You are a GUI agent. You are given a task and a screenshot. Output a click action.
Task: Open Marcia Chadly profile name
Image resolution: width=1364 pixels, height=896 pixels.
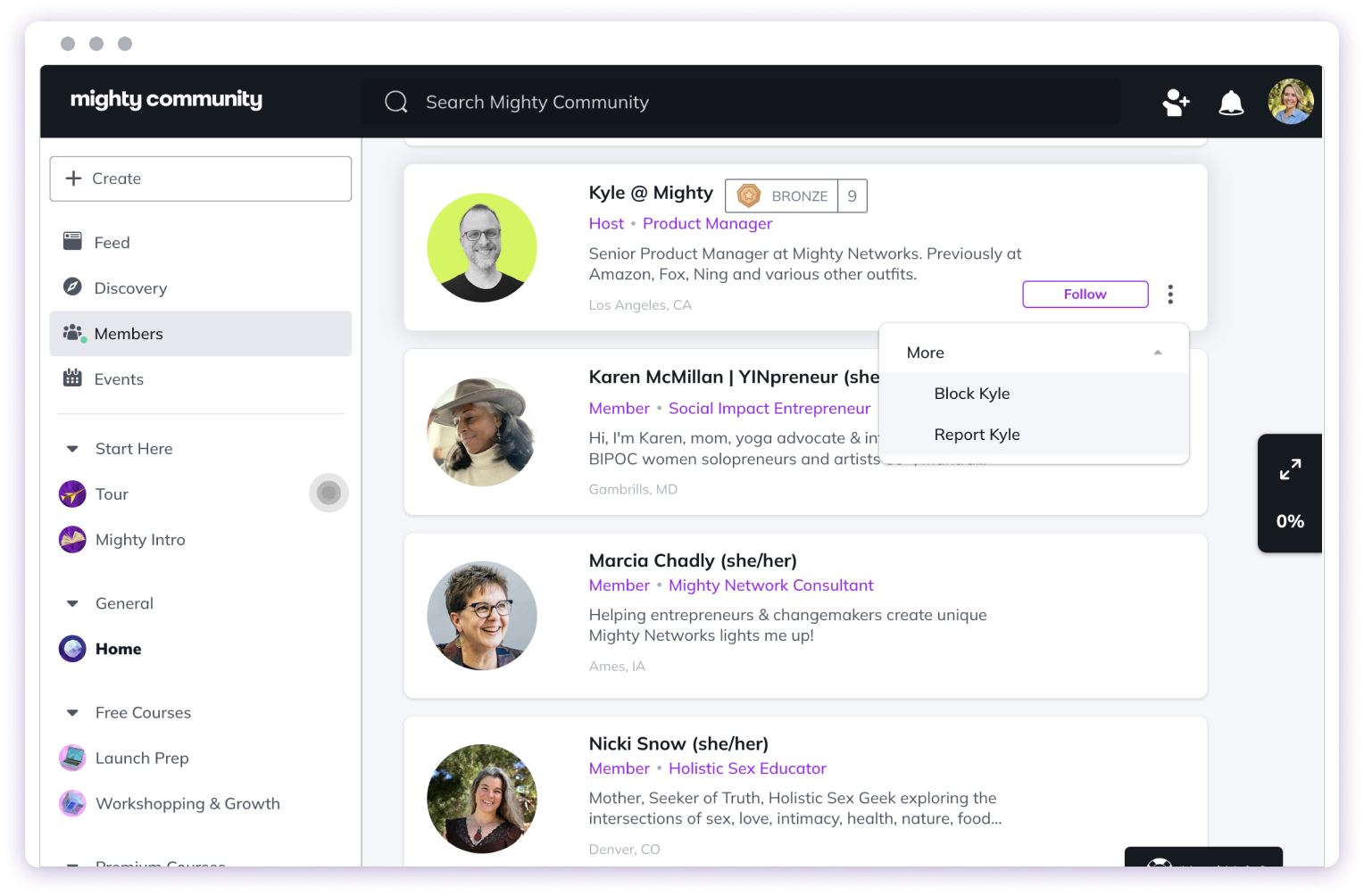[693, 560]
